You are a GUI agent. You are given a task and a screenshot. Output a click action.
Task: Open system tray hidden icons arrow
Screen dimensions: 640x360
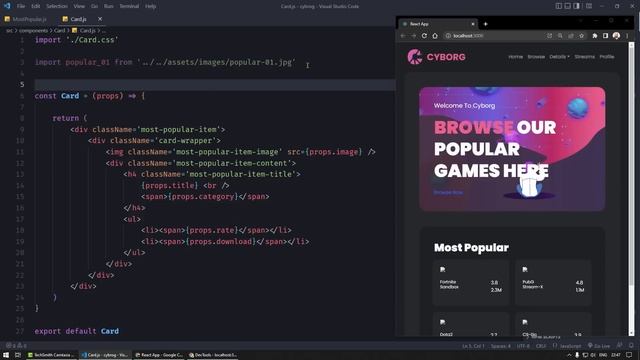point(569,355)
